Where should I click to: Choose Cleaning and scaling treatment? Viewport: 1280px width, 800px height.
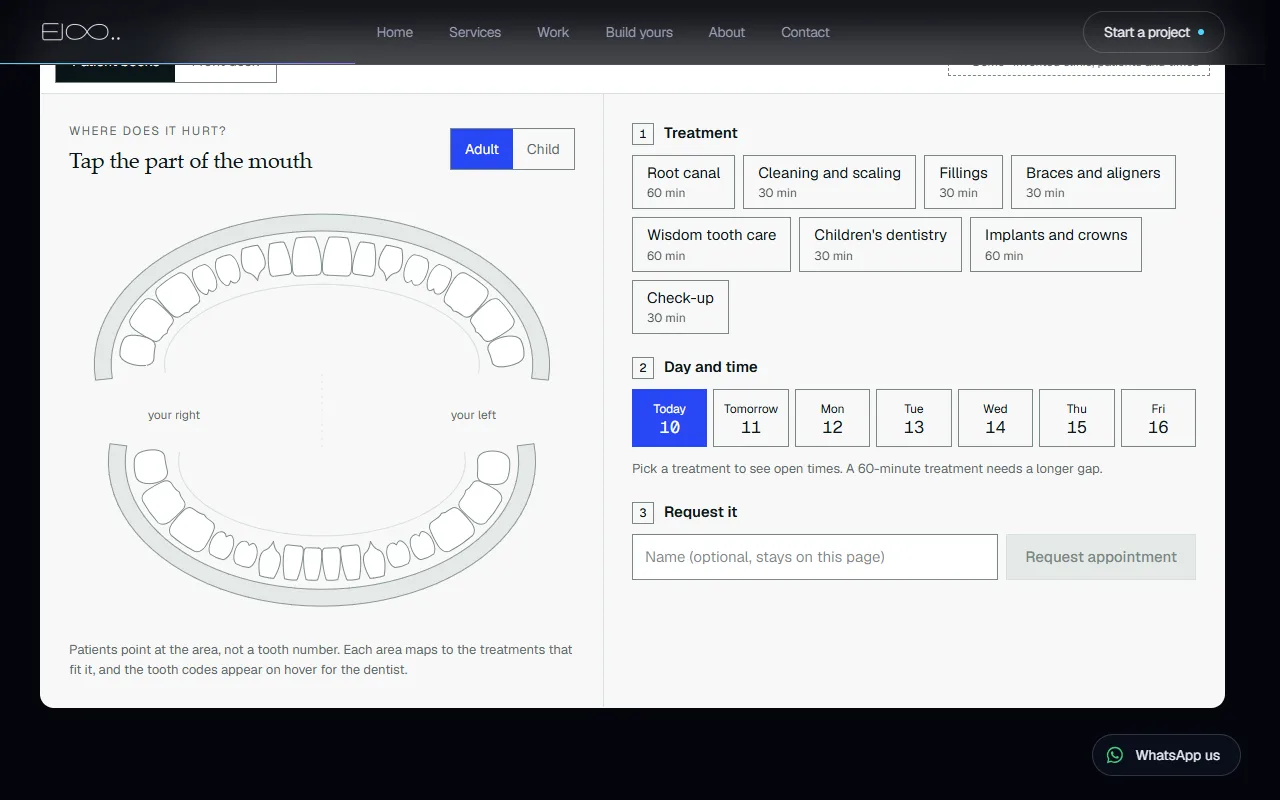pos(829,182)
